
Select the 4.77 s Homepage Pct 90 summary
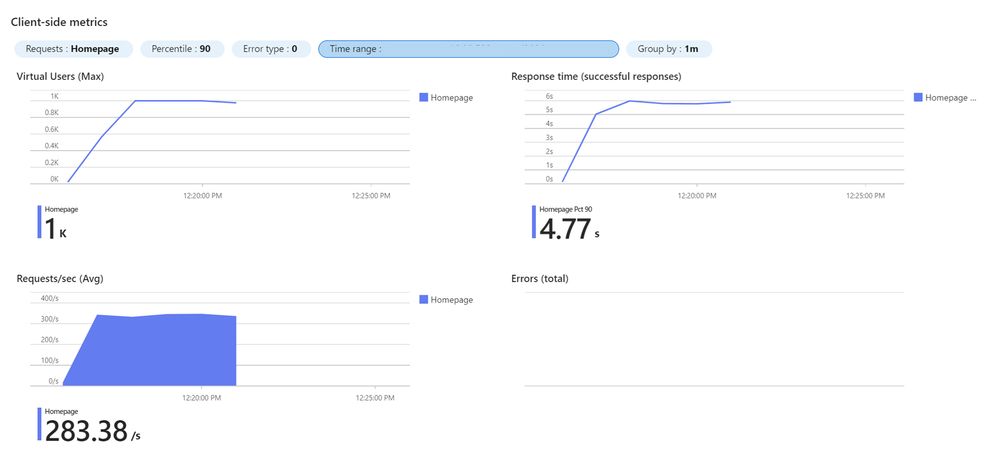(567, 222)
